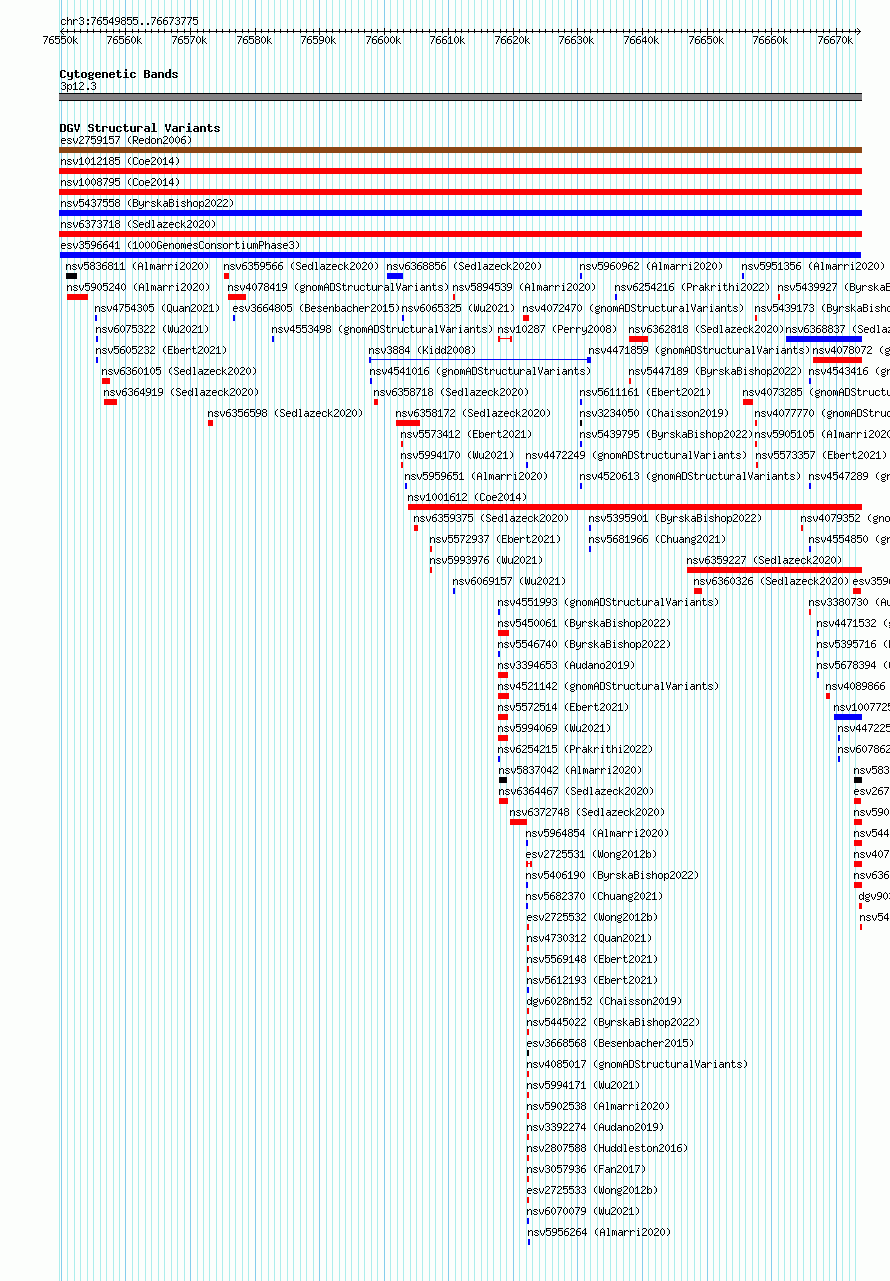Screen dimensions: 890x1281
Task: Click the esv2759157 (Redon2006) brown variant bar
Action: [460, 150]
